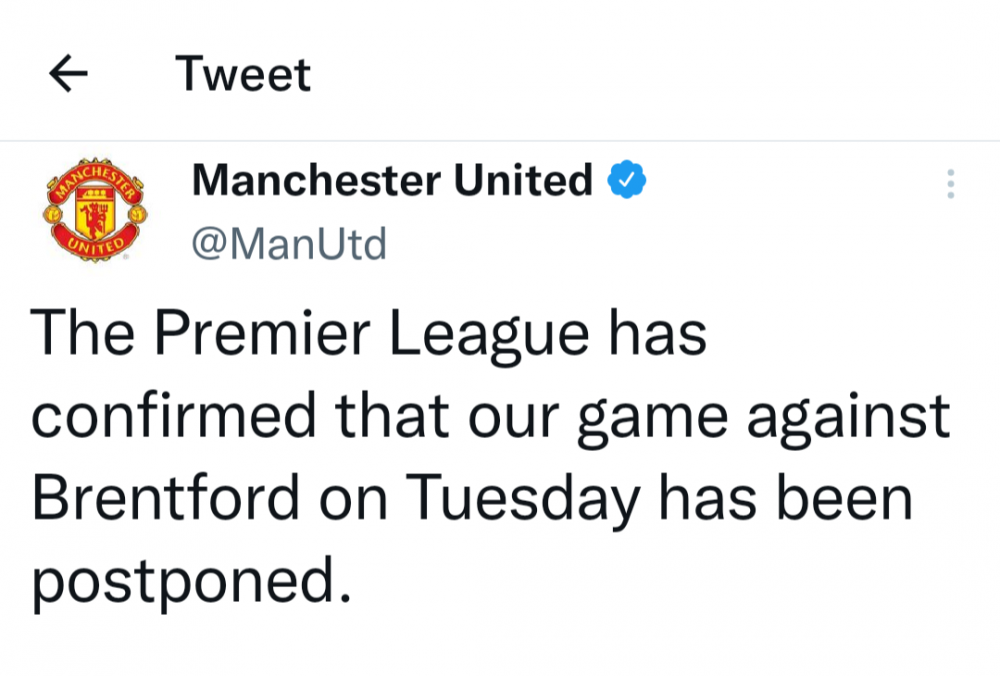Click the word "The" starting the tweet
The height and width of the screenshot is (676, 1000).
point(81,334)
